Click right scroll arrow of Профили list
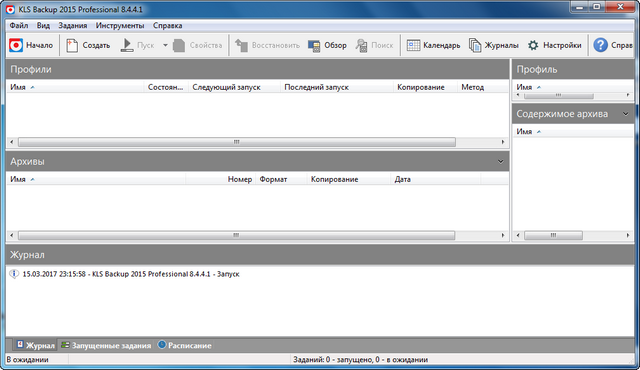Screen dimensions: 640x370 pyautogui.click(x=503, y=142)
